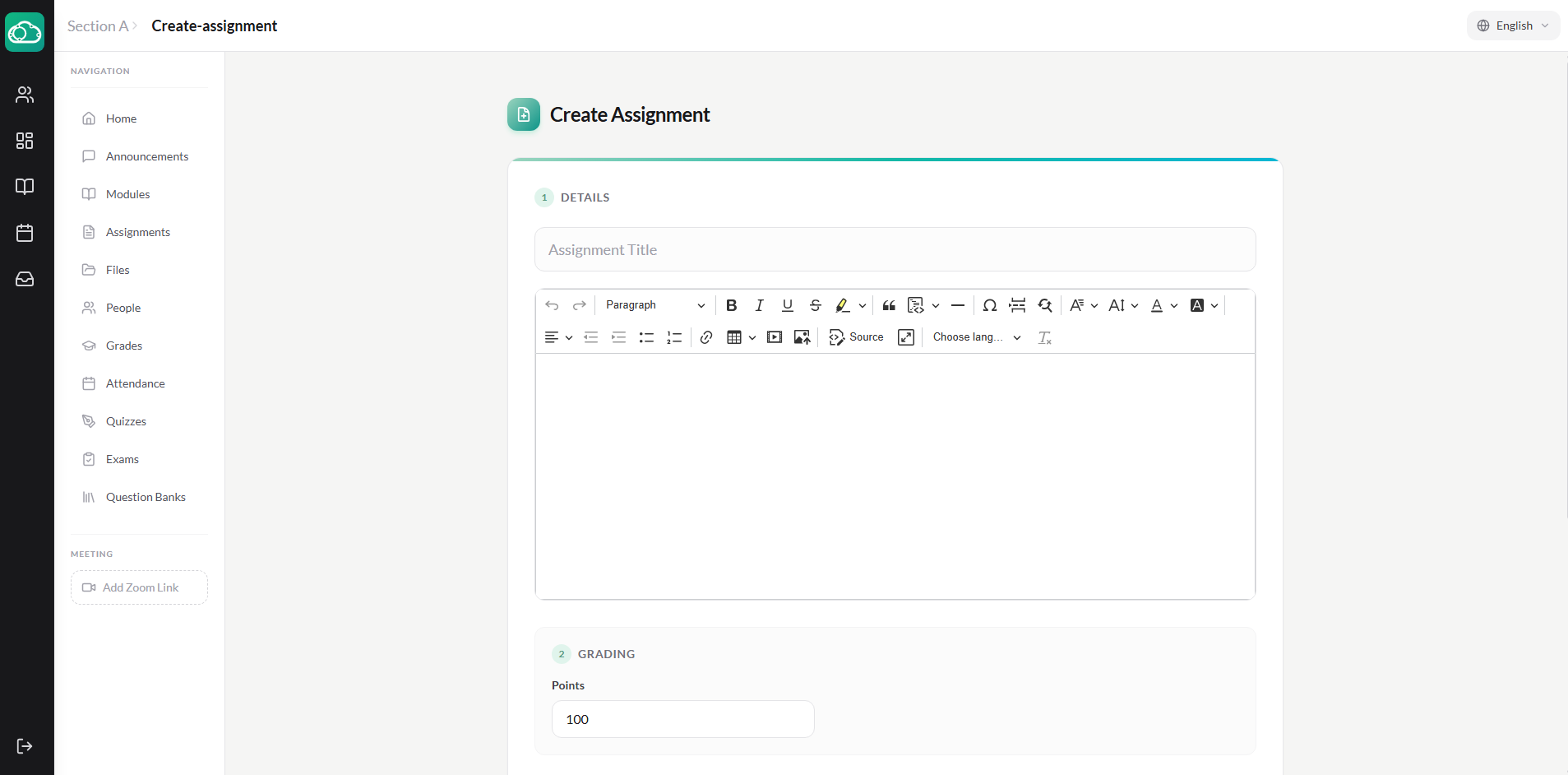Go to Attendance page

[139, 383]
